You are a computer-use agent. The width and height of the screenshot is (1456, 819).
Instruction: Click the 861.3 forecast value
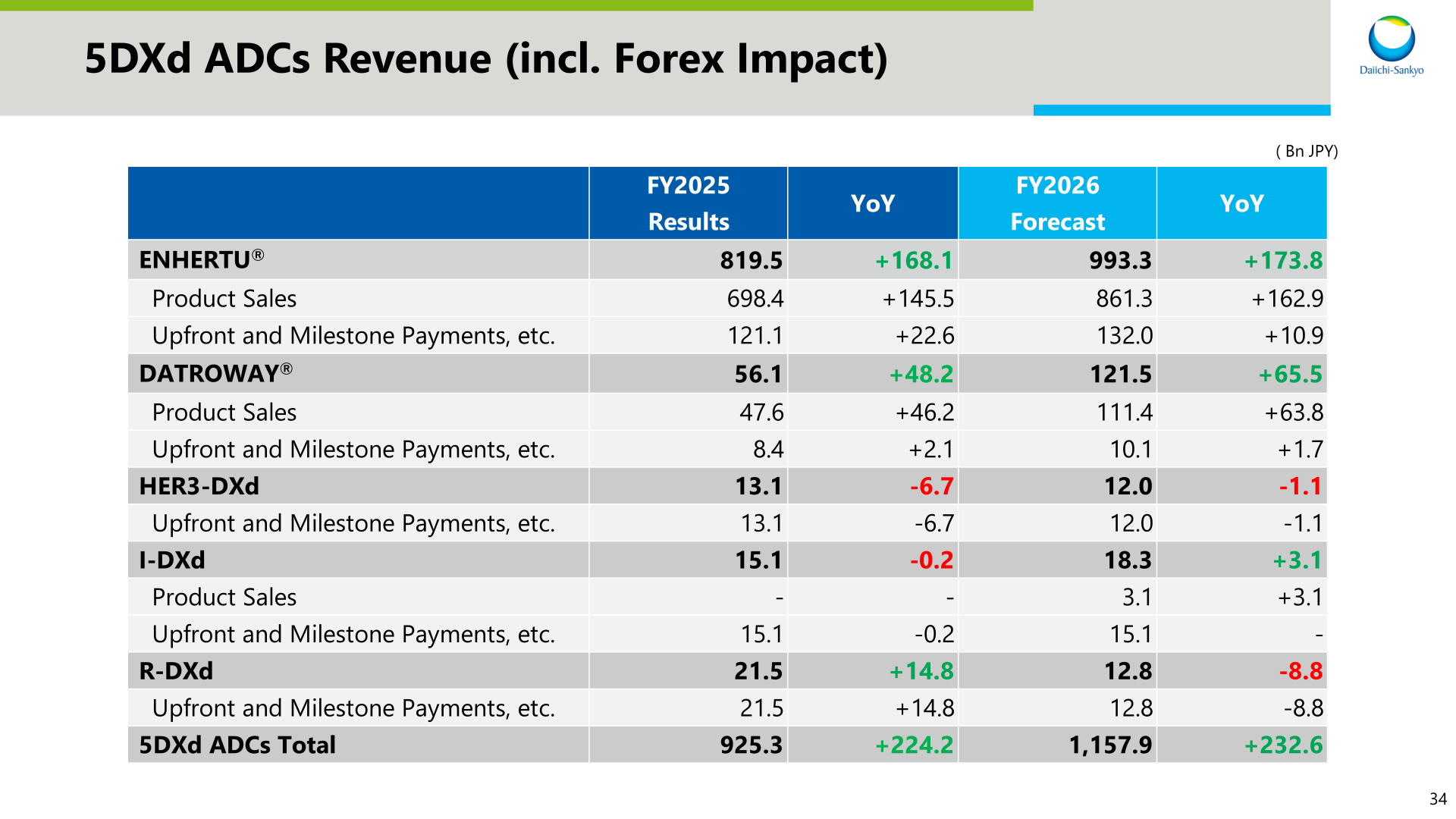pyautogui.click(x=1125, y=298)
